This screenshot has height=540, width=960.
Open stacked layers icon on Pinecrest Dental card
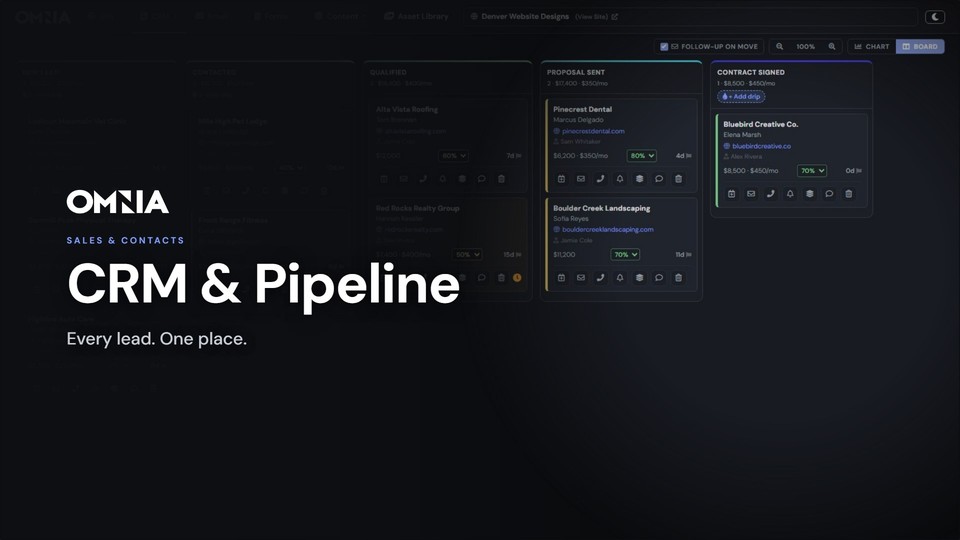point(639,179)
